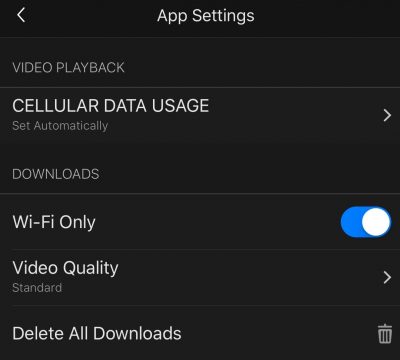Tap the Set Automatically subtitle
This screenshot has height=360, width=400.
[x=60, y=126]
